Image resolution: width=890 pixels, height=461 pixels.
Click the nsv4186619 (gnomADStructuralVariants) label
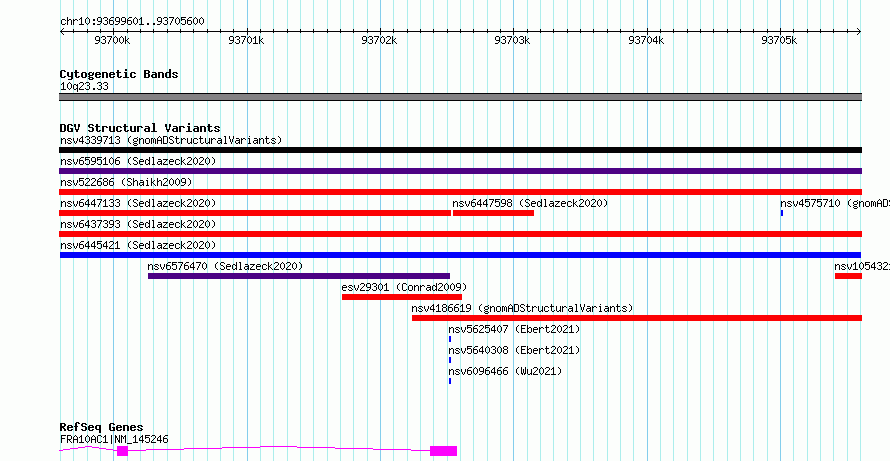pyautogui.click(x=522, y=308)
